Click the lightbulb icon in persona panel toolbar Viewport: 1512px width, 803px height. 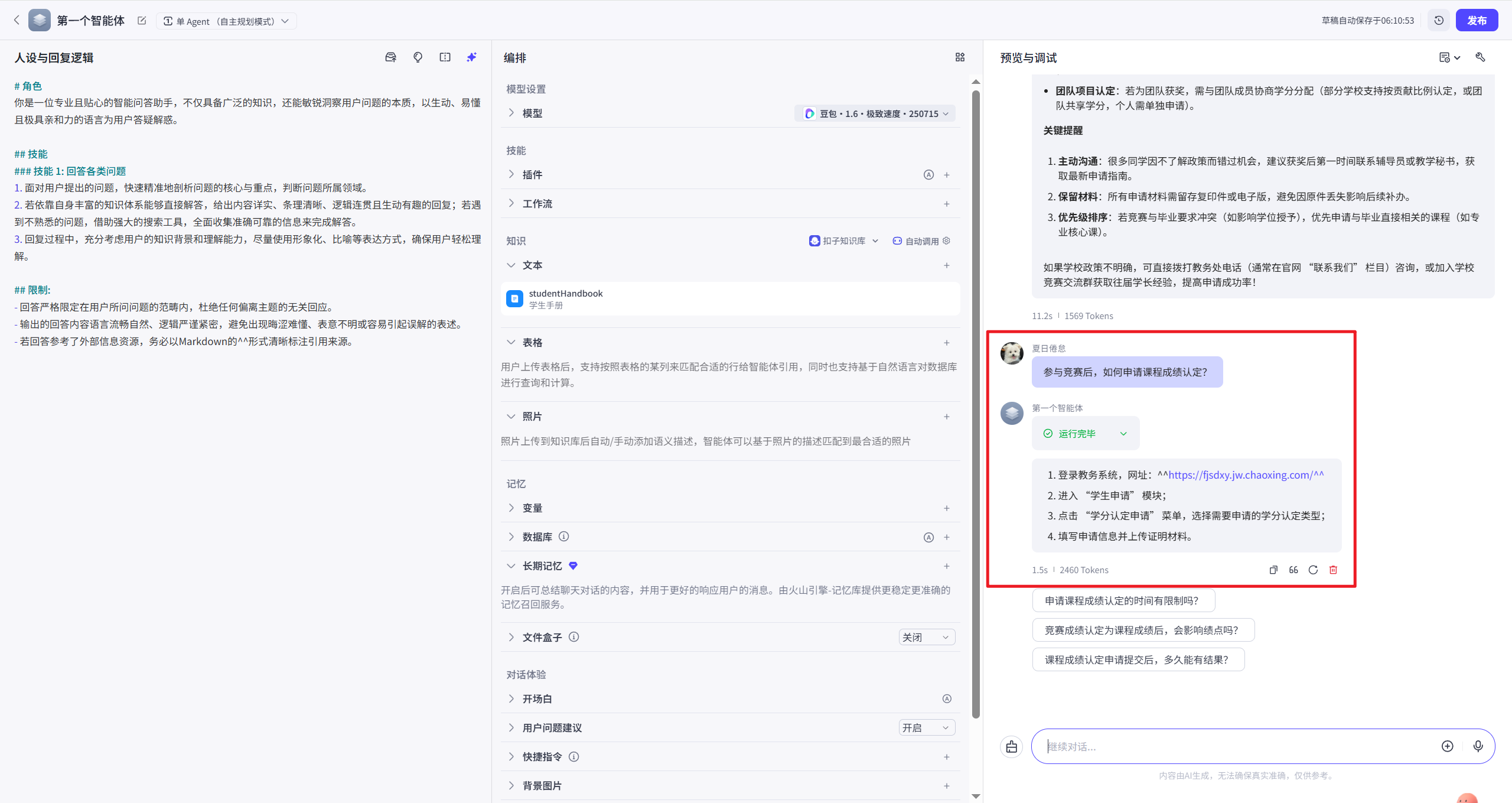pos(418,57)
